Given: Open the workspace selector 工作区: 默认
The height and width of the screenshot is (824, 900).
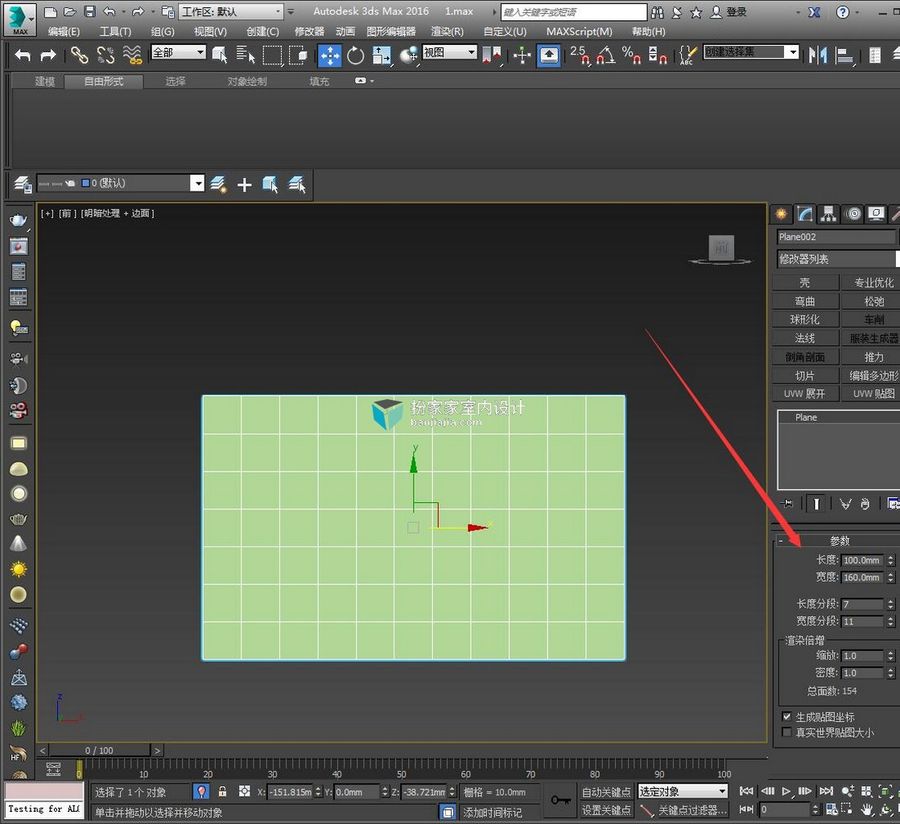Looking at the screenshot, I should tap(230, 11).
